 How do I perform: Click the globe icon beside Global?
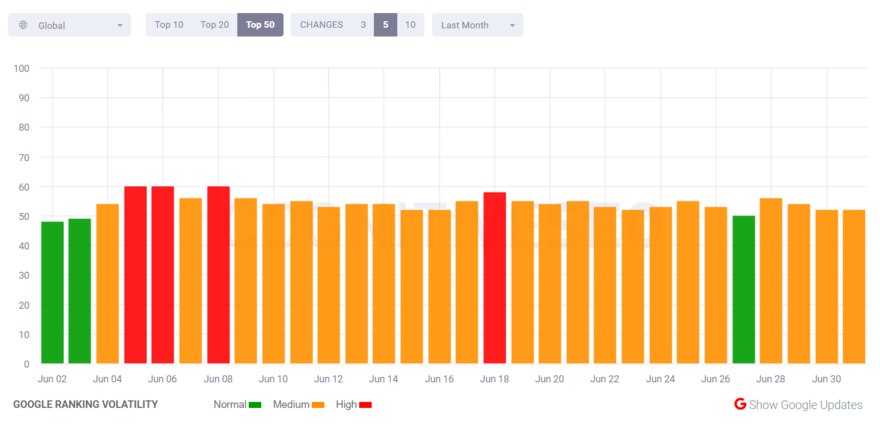click(23, 25)
